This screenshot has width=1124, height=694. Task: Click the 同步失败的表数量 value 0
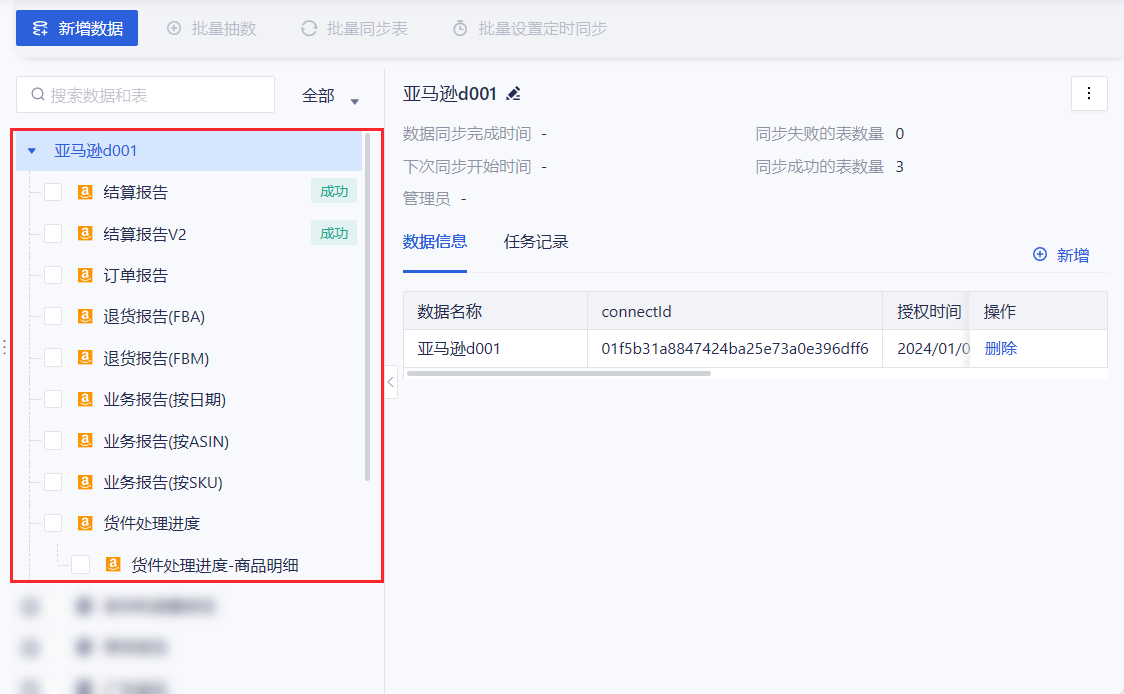tap(900, 134)
